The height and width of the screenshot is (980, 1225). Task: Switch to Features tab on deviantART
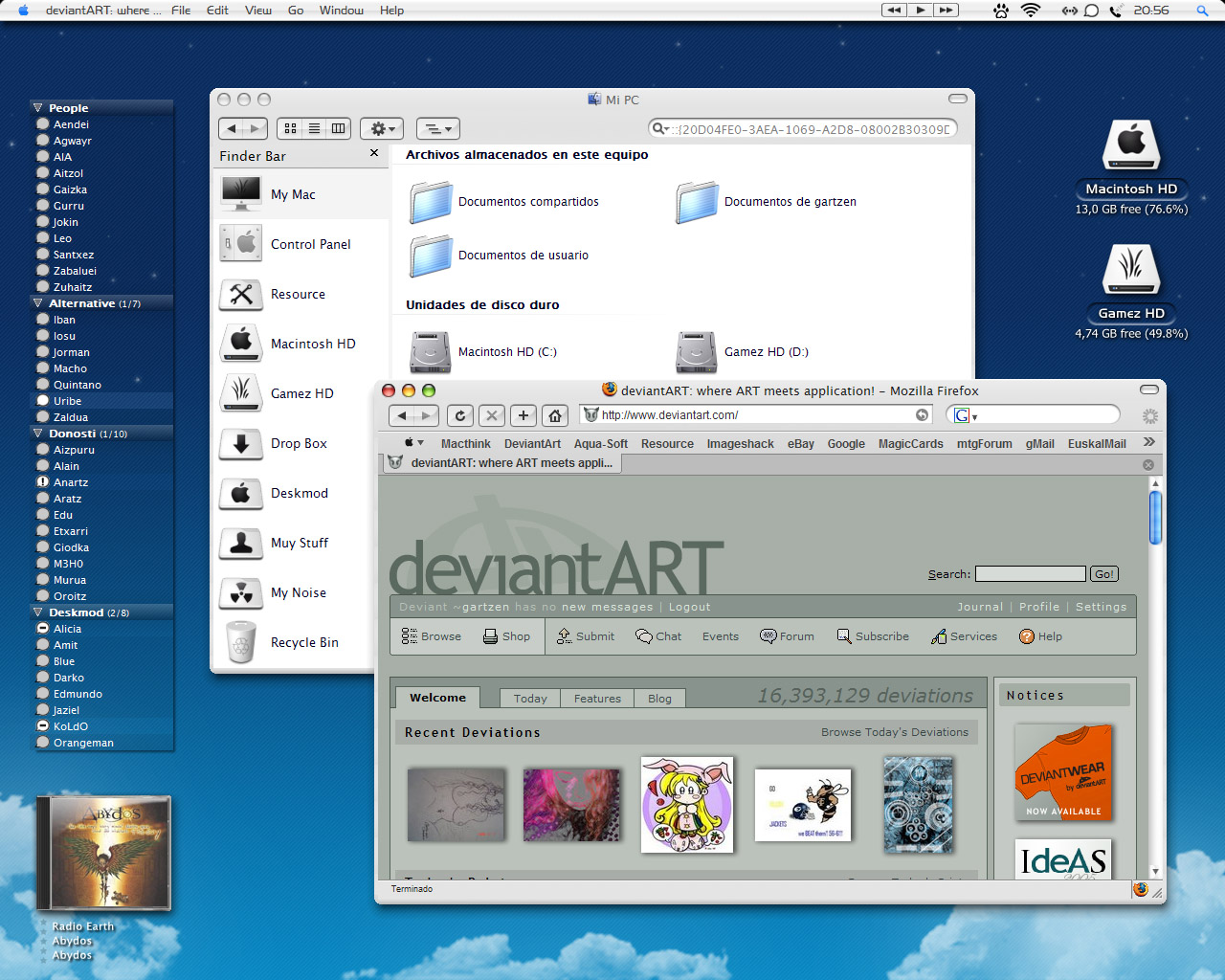click(x=597, y=699)
